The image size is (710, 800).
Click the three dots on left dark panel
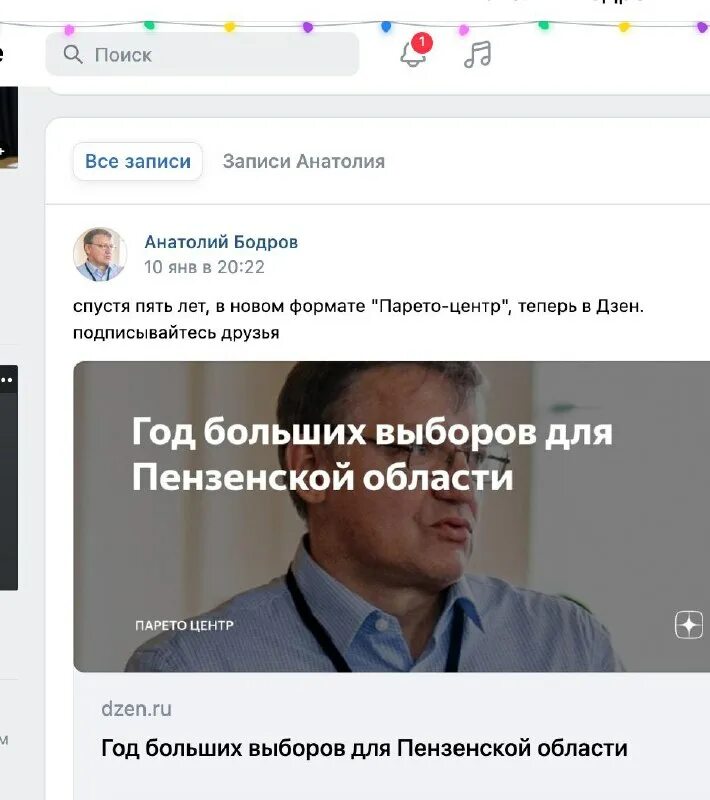tap(7, 380)
